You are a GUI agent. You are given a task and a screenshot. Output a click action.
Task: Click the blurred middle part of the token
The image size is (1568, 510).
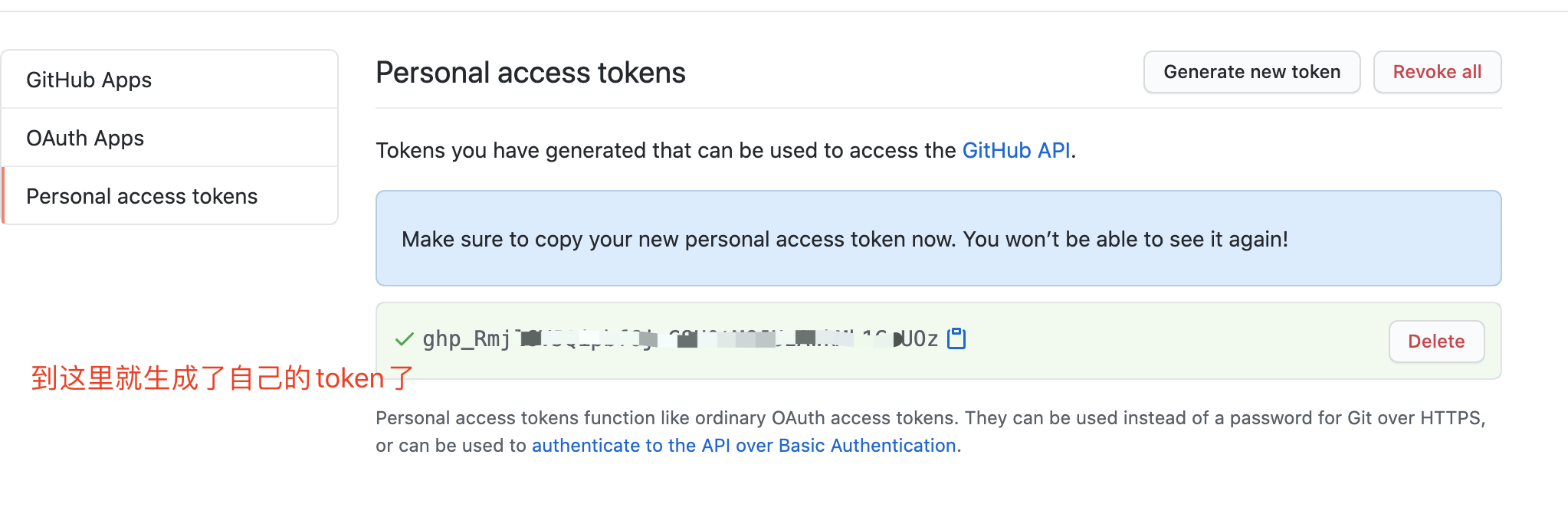705,338
